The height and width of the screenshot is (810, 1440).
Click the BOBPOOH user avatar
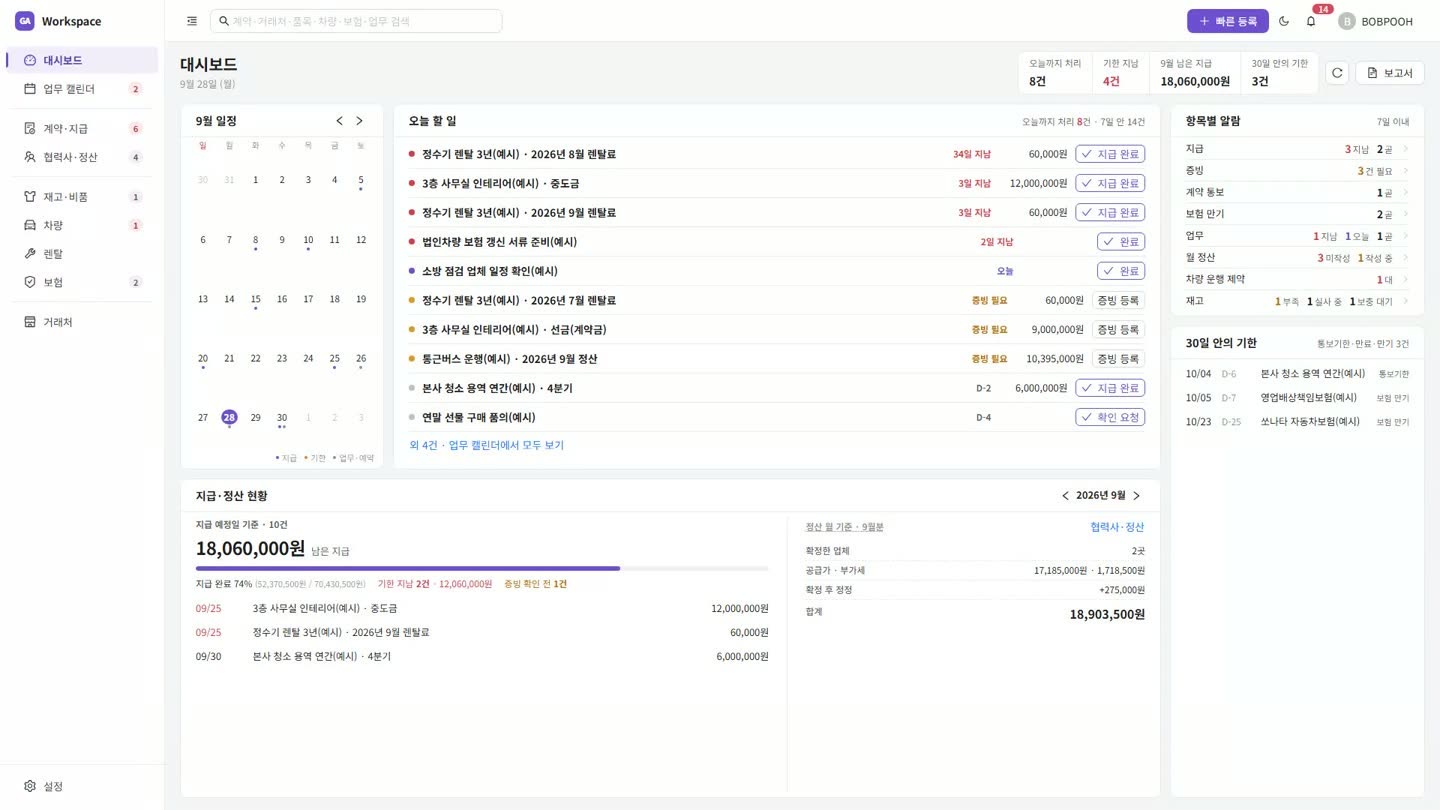[x=1346, y=21]
